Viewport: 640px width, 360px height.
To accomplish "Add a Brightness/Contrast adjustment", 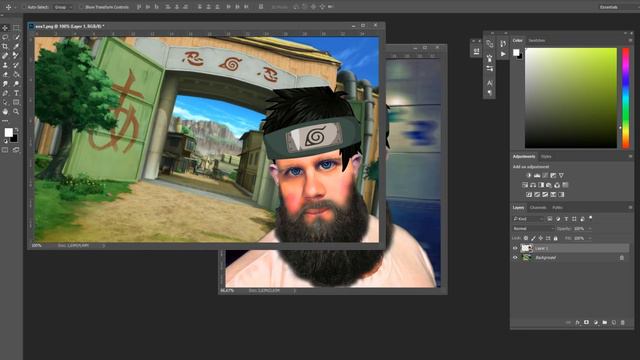I will click(529, 175).
